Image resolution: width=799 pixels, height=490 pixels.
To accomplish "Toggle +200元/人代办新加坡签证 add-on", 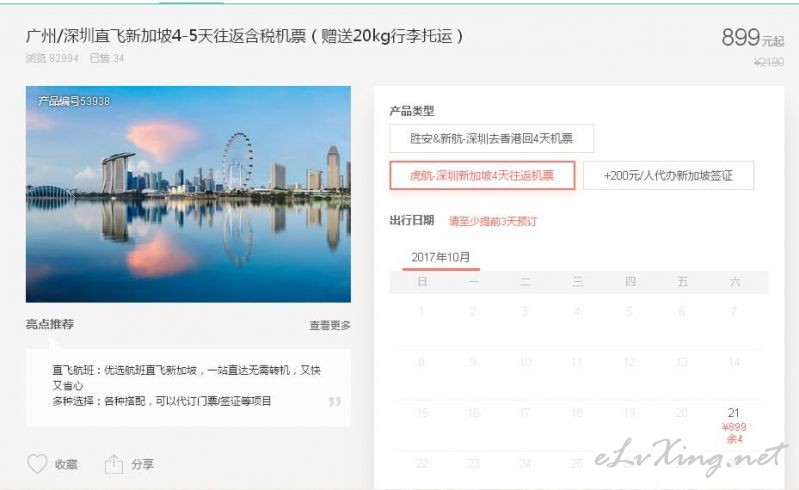I will pos(668,176).
